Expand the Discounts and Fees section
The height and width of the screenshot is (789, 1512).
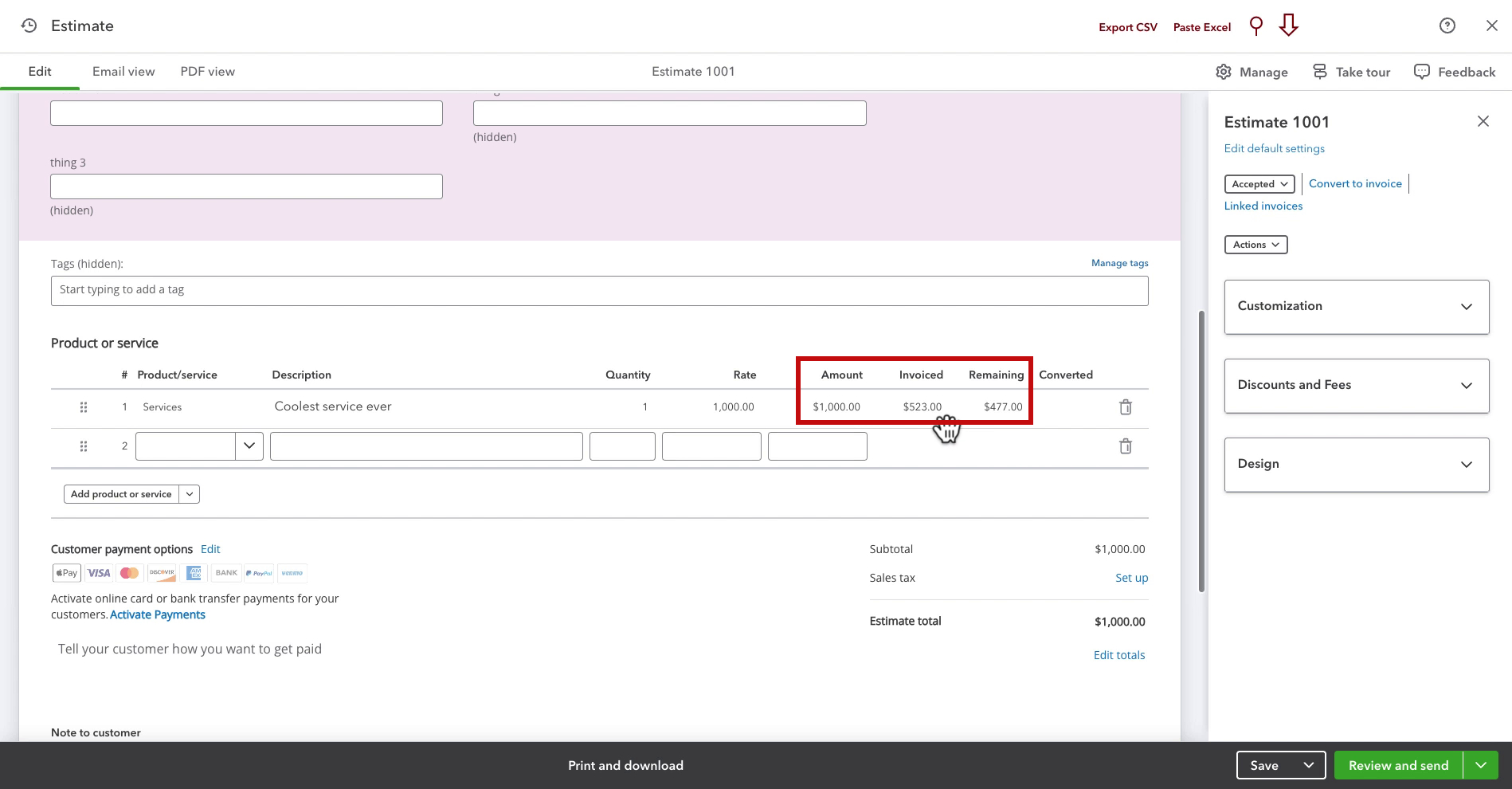(1357, 386)
